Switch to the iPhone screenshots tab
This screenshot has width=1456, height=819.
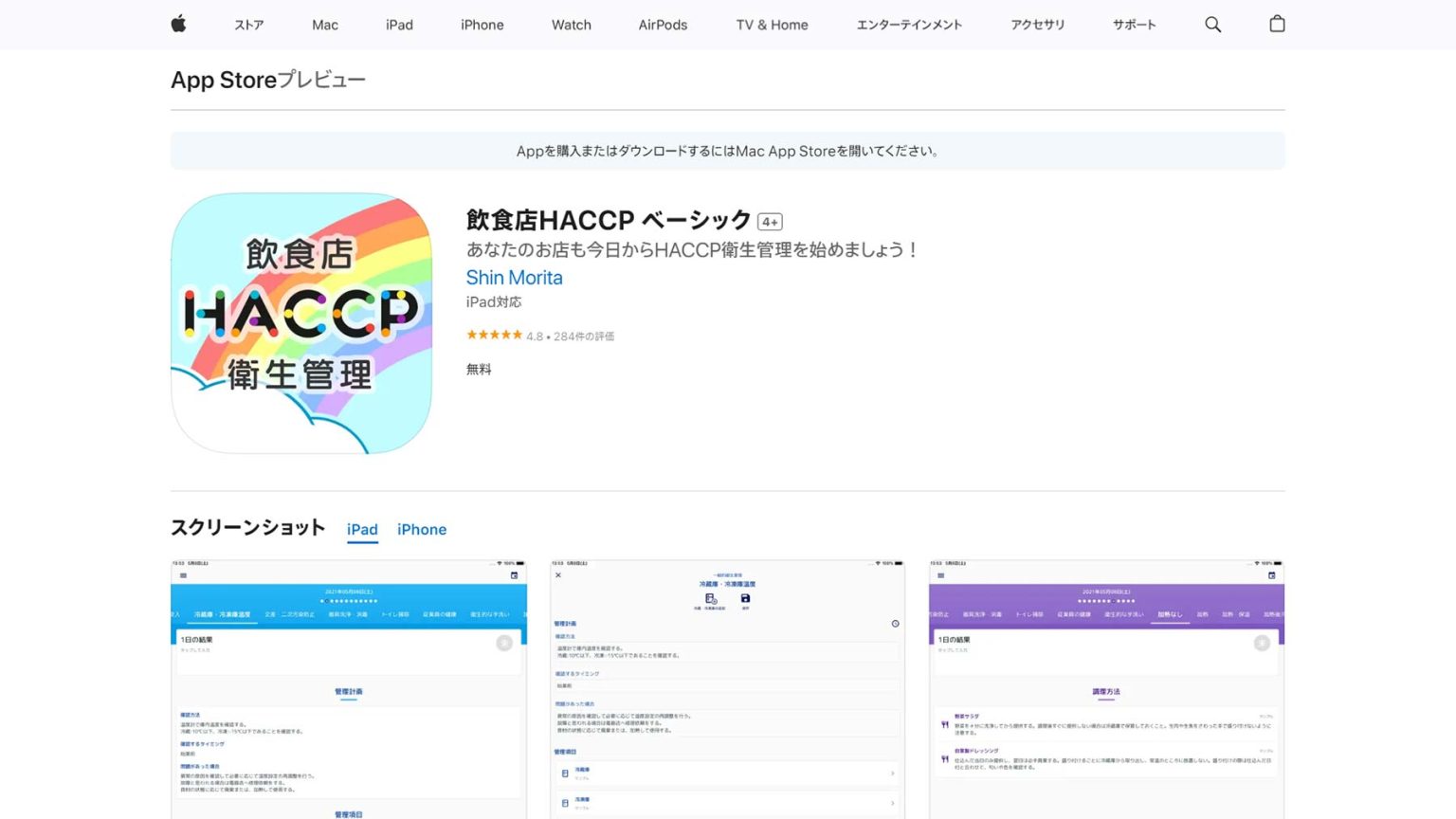point(422,530)
